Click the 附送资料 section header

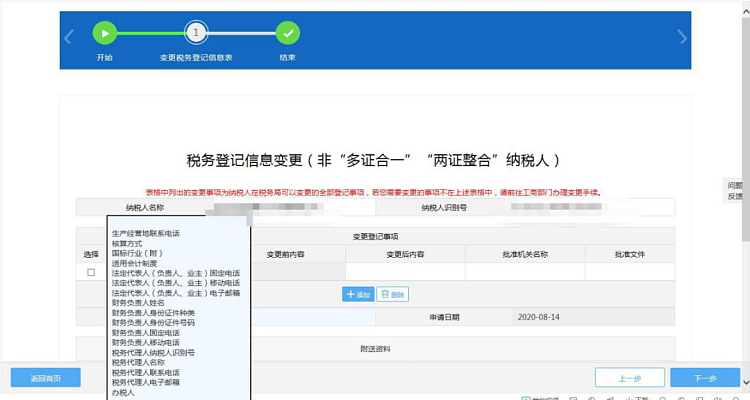tap(375, 349)
